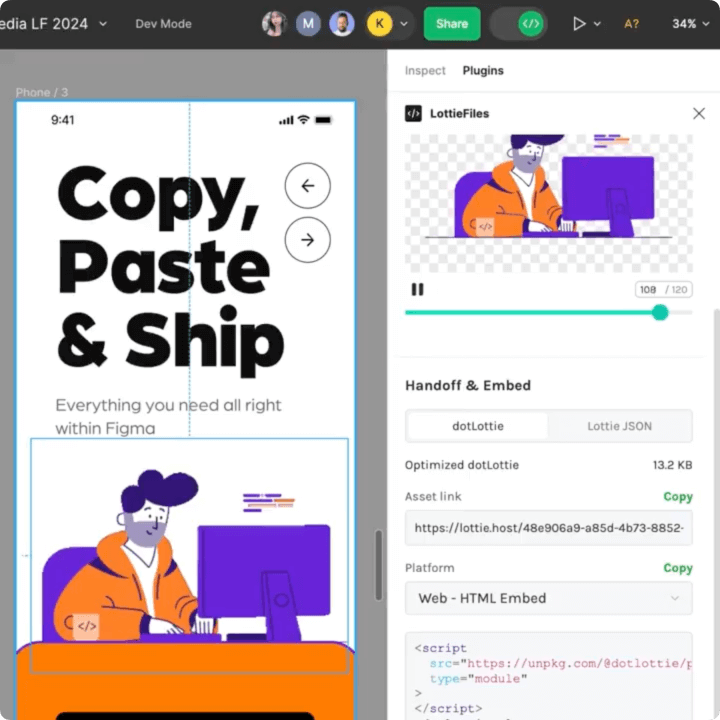
Task: Click the animation frame progress slider
Action: tap(548, 313)
